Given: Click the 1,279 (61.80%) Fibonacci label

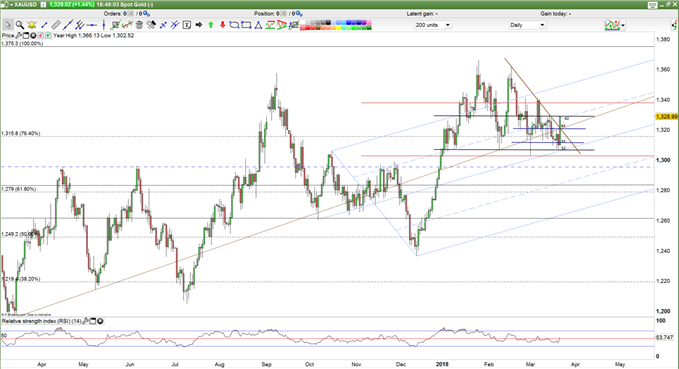Looking at the screenshot, I should click(19, 189).
